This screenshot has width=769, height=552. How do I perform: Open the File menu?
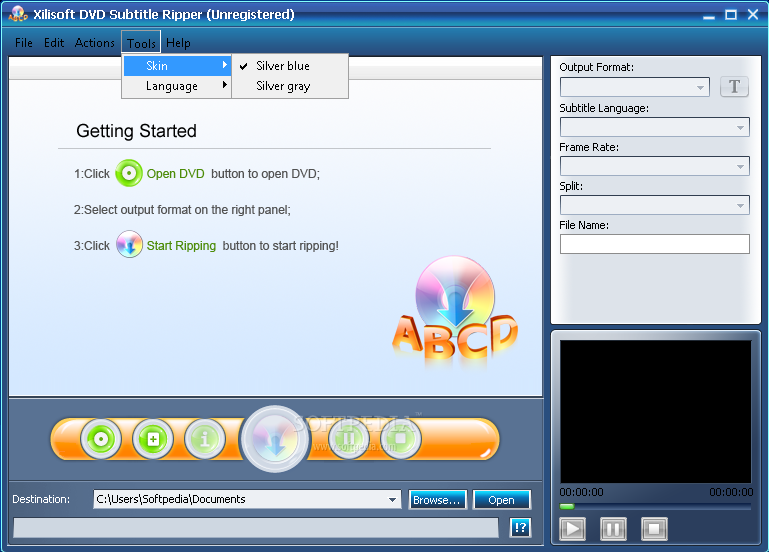click(24, 43)
